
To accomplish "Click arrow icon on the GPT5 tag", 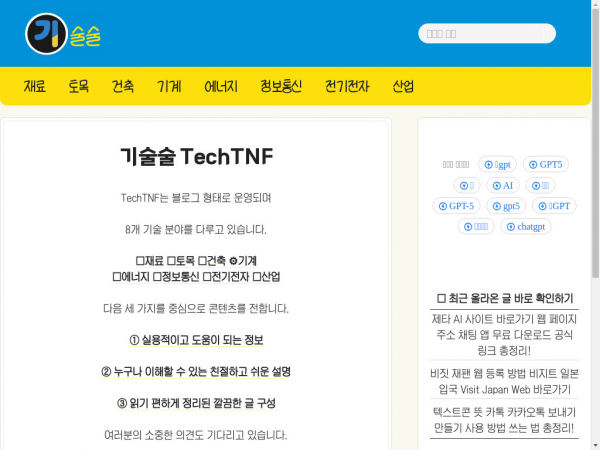I will (x=532, y=164).
